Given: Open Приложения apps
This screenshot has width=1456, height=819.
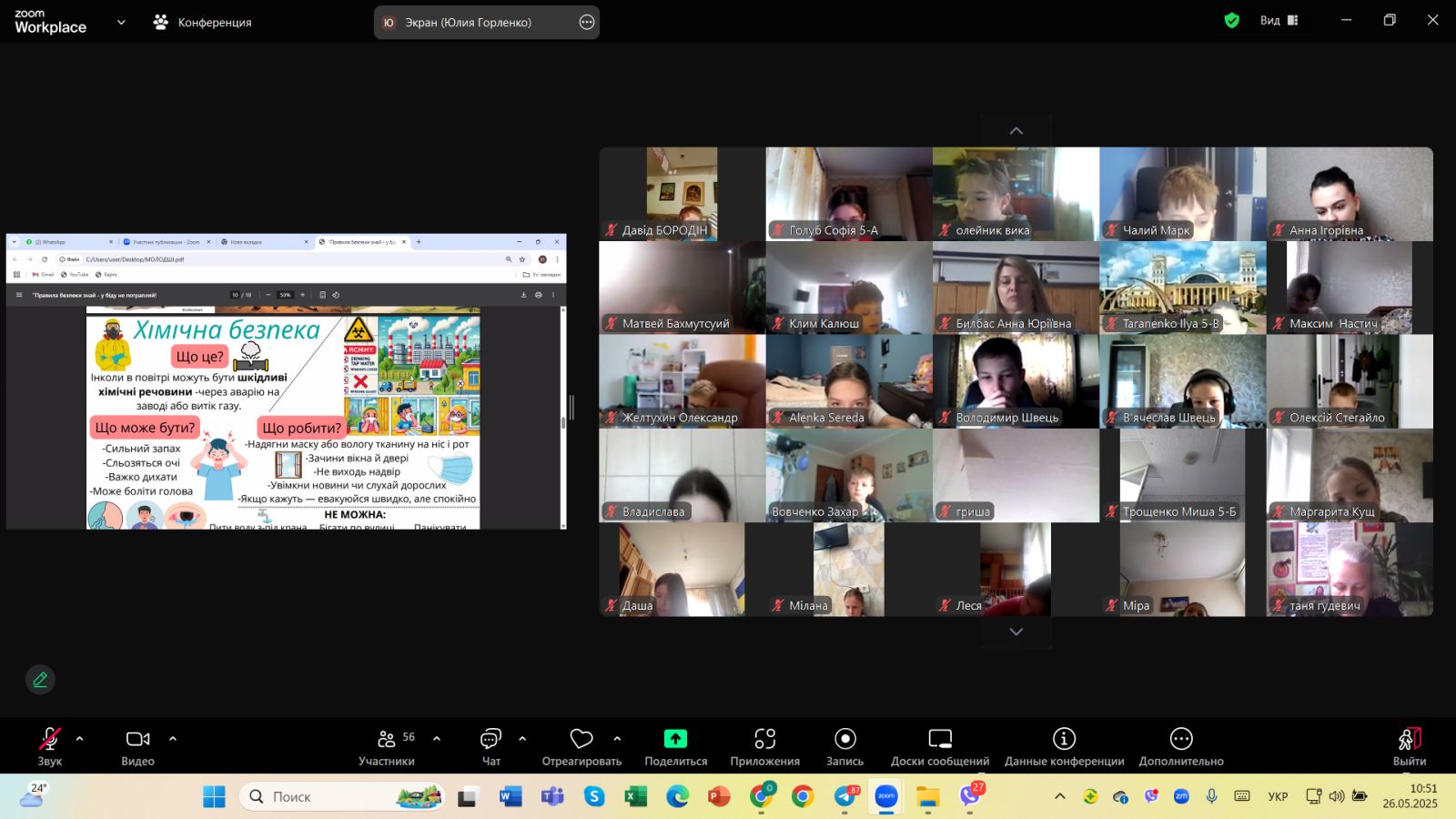Looking at the screenshot, I should click(764, 746).
